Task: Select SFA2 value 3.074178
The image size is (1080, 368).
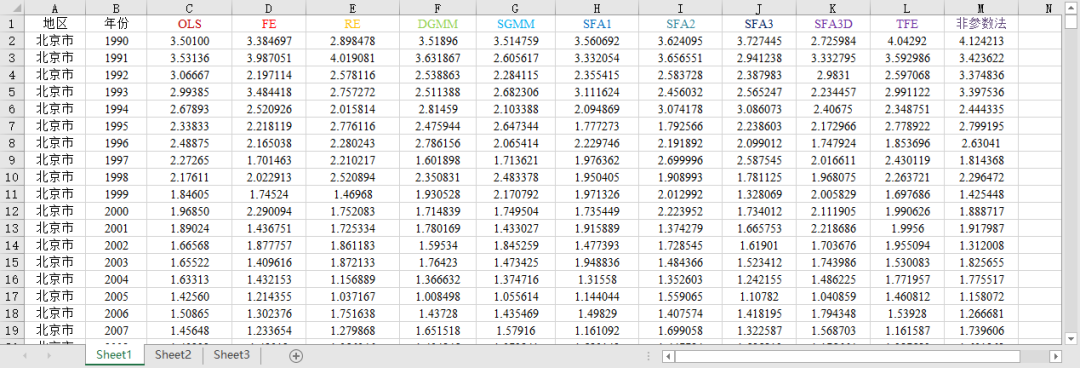Action: 681,109
